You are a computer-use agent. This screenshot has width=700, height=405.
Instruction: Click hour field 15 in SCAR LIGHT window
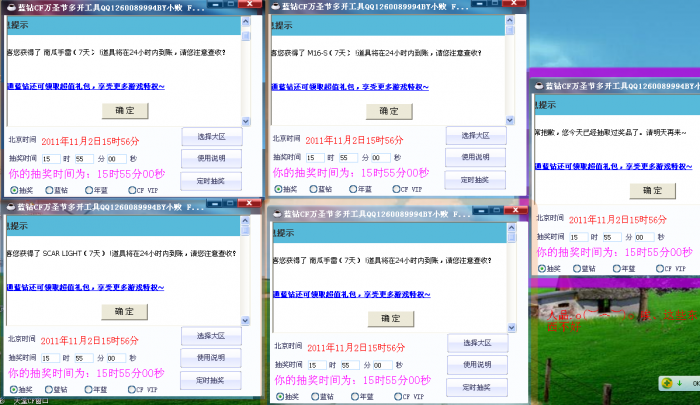coord(50,358)
